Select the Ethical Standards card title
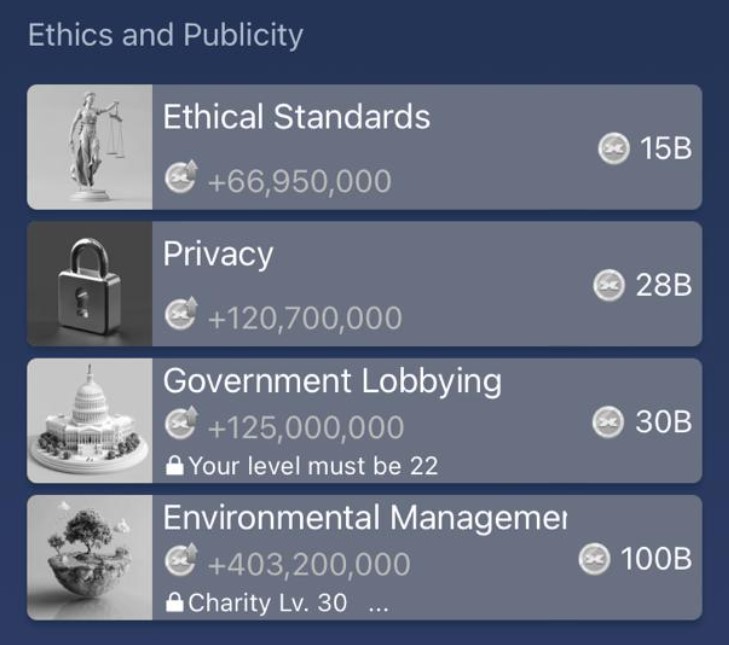729x645 pixels. (296, 117)
